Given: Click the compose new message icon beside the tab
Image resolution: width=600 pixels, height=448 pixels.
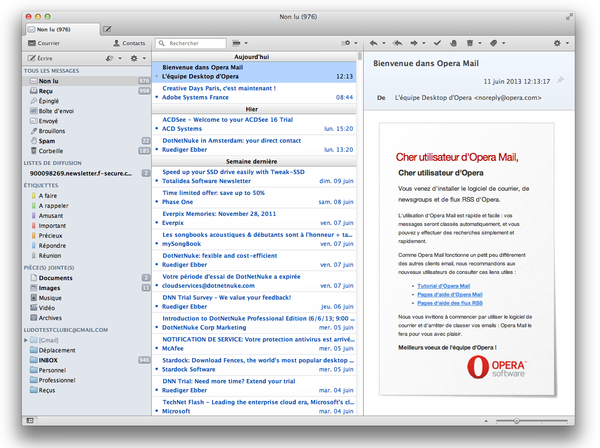Looking at the screenshot, I should click(x=108, y=29).
